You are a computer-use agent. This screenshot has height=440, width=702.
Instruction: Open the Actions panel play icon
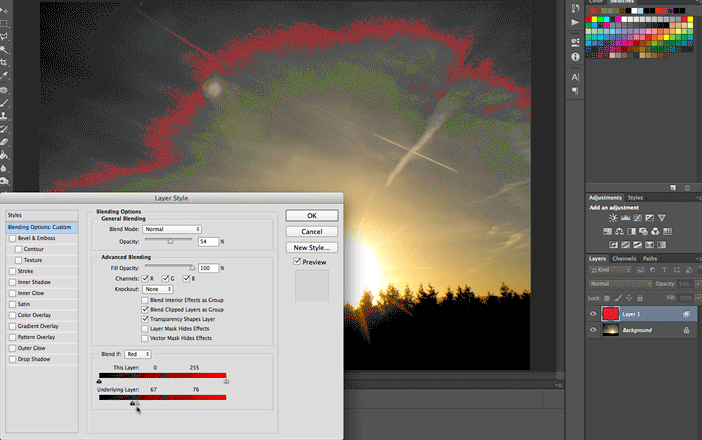pyautogui.click(x=575, y=22)
